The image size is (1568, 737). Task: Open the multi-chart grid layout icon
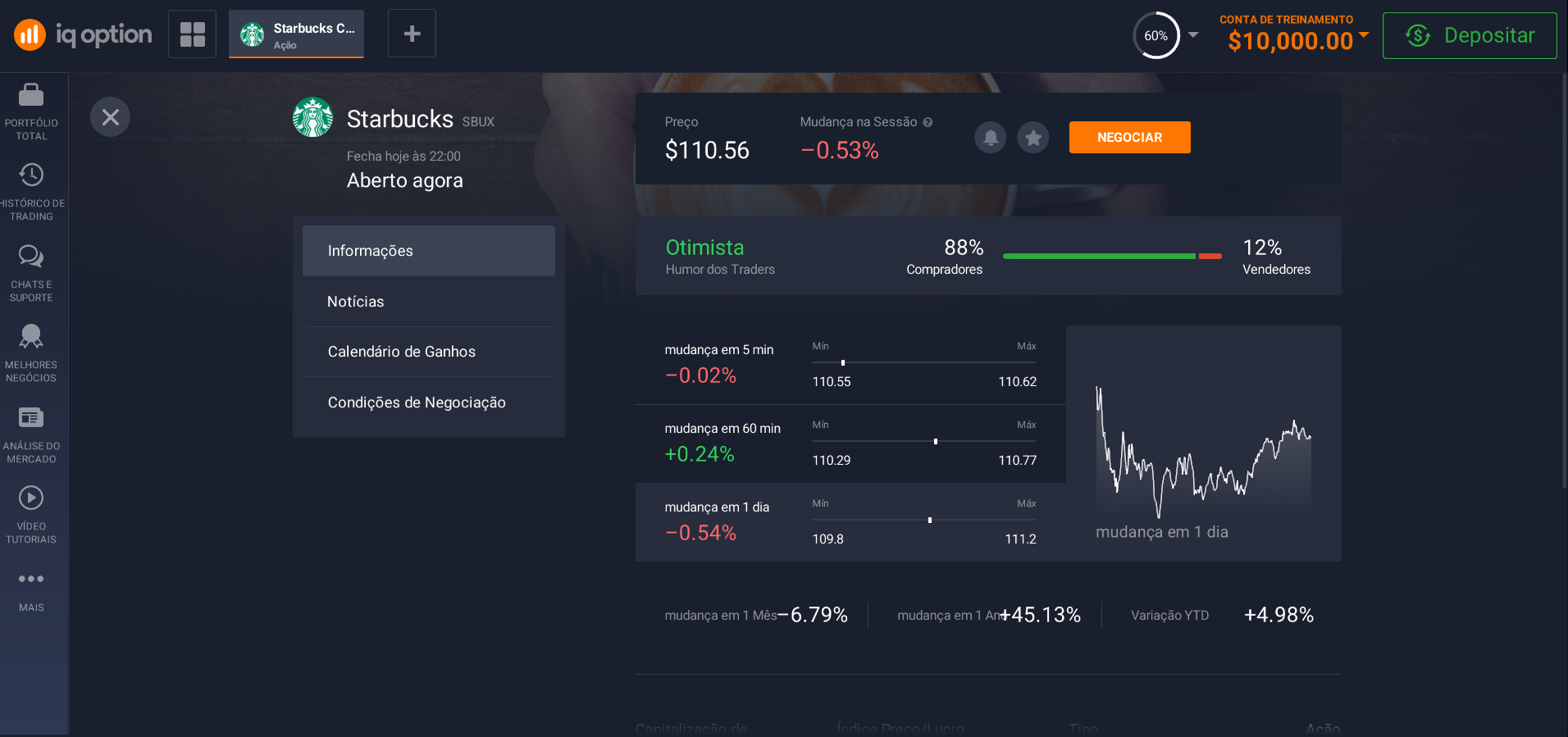click(x=192, y=34)
